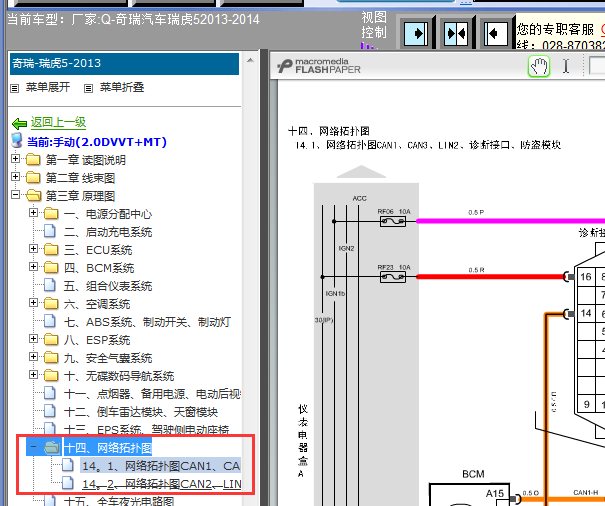Click 菜单折叠 text button
Image resolution: width=605 pixels, height=506 pixels.
[122, 87]
